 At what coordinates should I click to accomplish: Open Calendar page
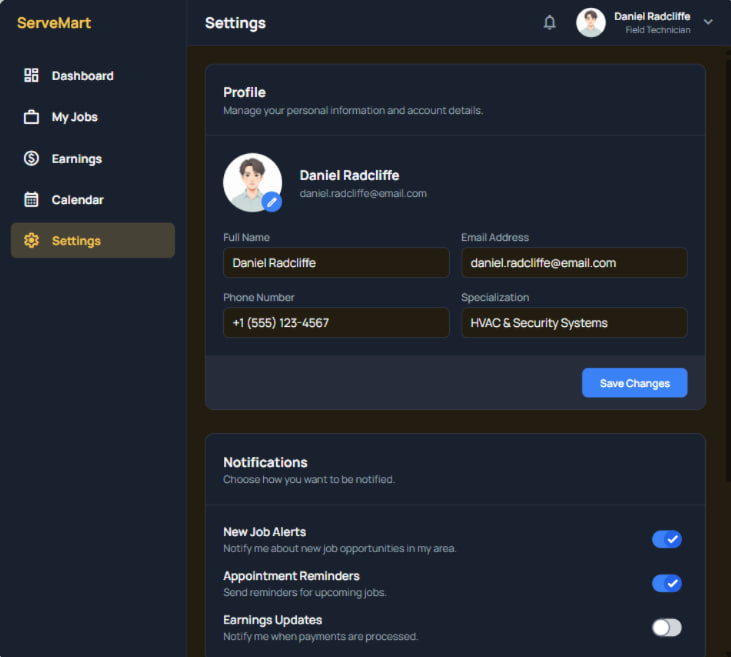(x=93, y=200)
